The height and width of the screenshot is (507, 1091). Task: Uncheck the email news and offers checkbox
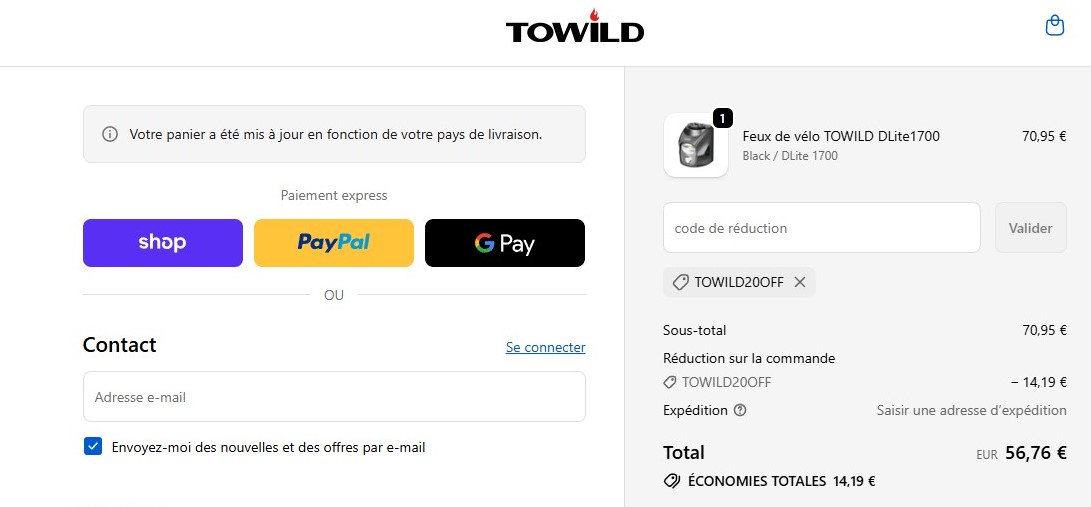click(93, 447)
